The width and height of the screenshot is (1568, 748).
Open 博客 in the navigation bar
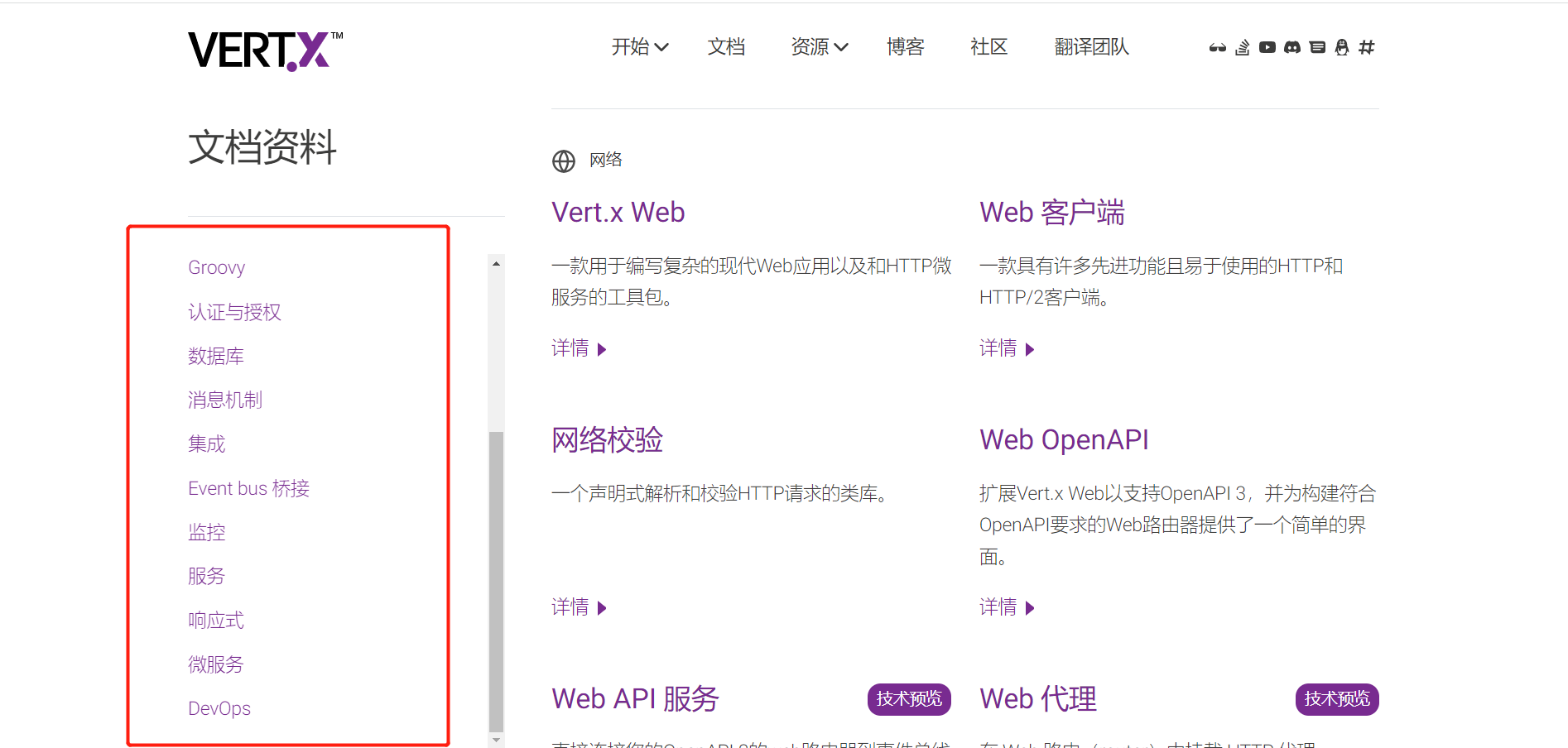[905, 47]
